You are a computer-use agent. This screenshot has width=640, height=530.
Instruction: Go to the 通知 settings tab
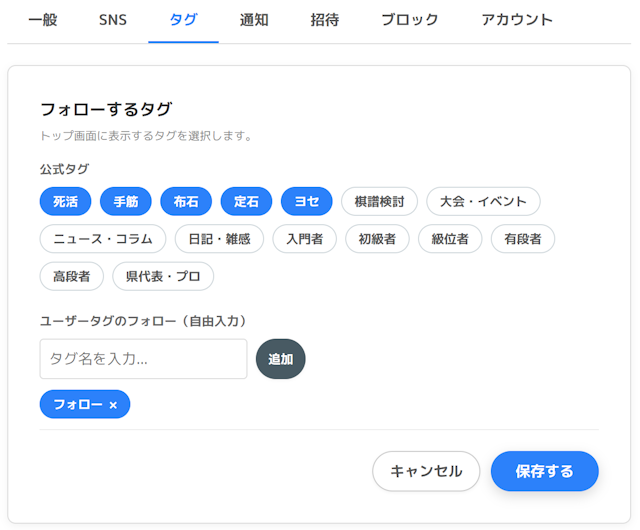pyautogui.click(x=254, y=20)
